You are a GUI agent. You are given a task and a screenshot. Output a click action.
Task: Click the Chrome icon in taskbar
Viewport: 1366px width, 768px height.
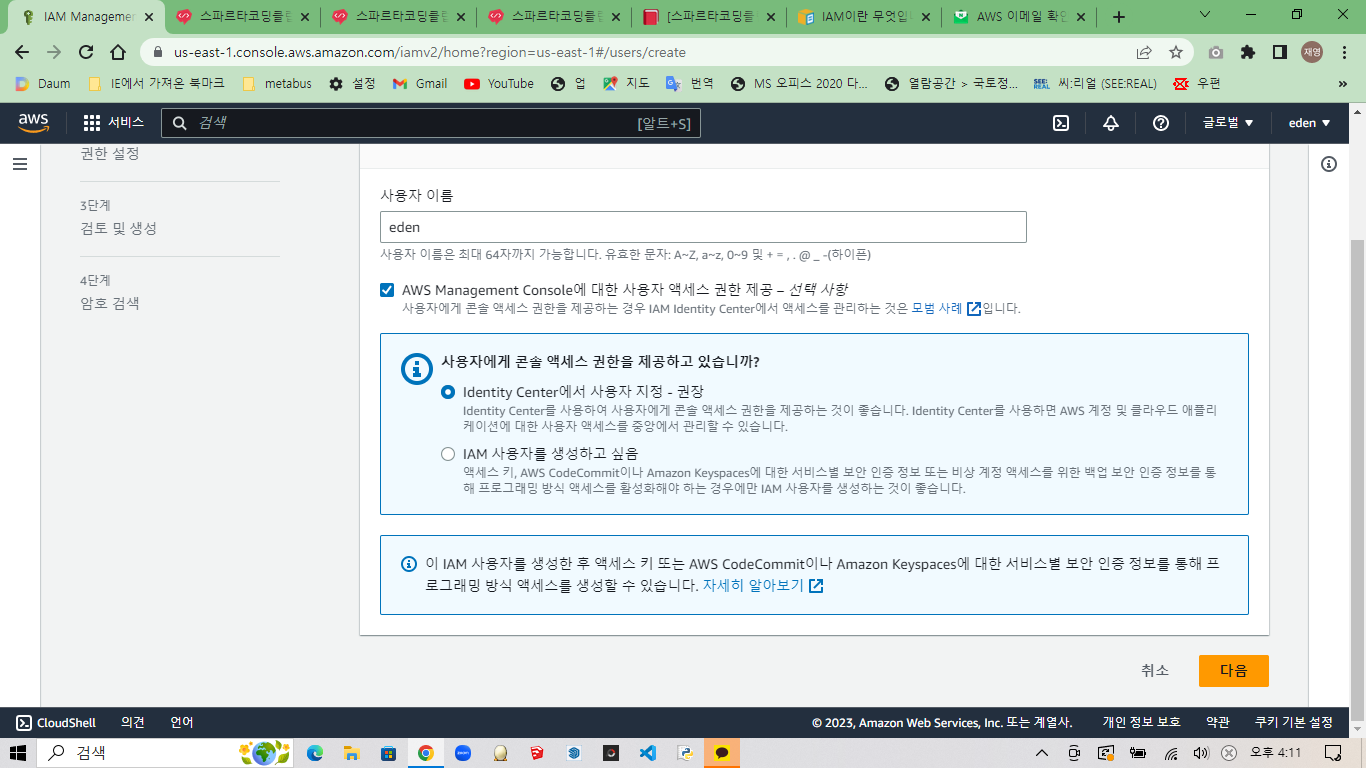[426, 752]
